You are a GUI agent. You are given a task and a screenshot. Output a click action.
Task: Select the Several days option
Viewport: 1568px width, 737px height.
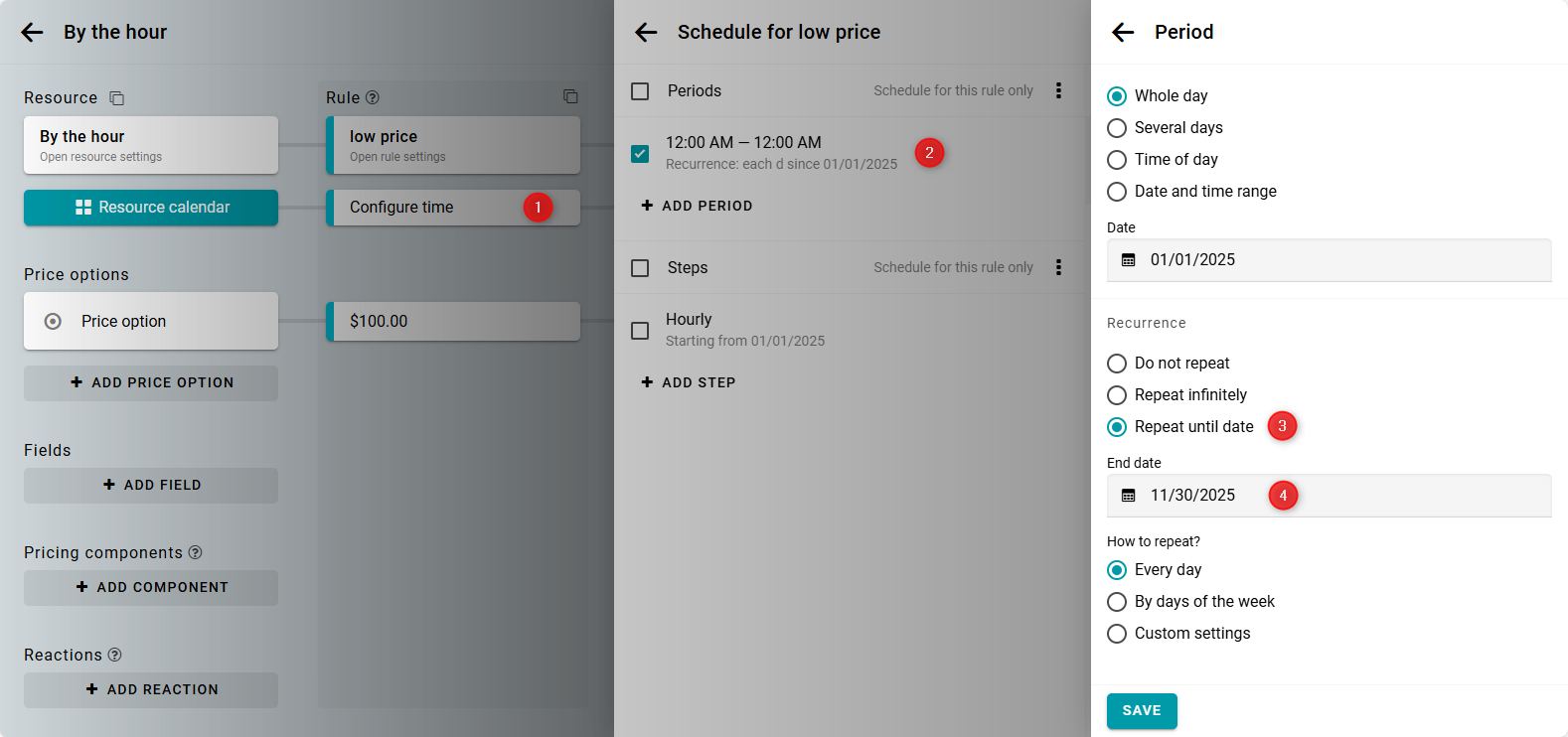click(x=1117, y=128)
